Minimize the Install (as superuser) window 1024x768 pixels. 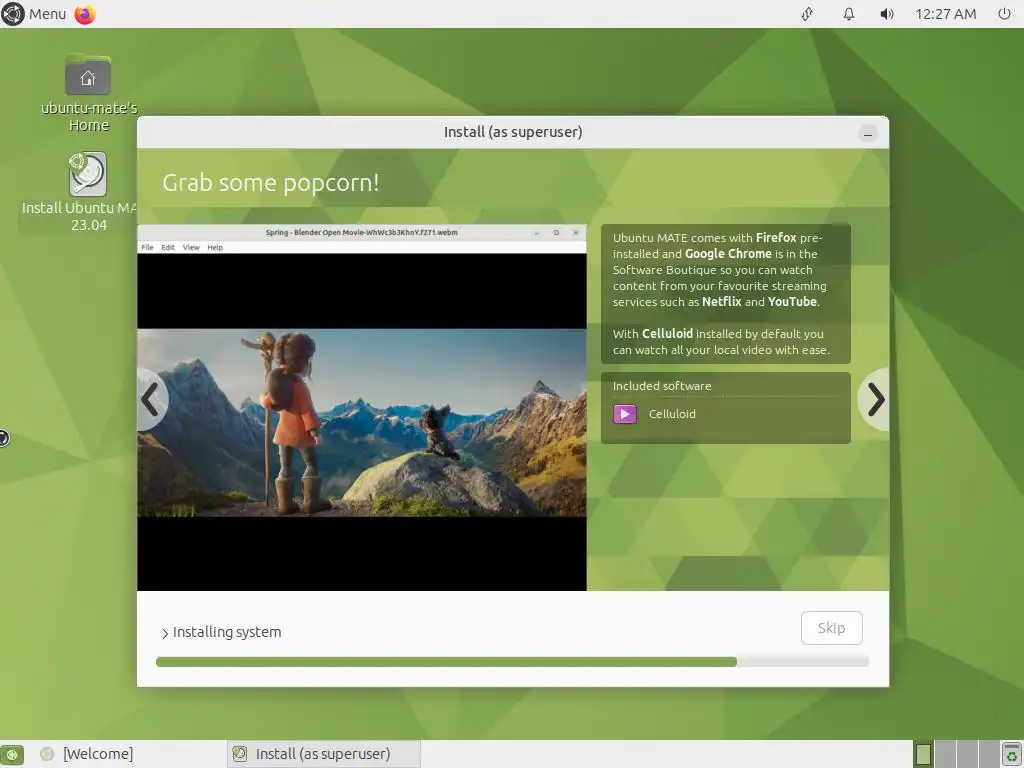point(867,134)
